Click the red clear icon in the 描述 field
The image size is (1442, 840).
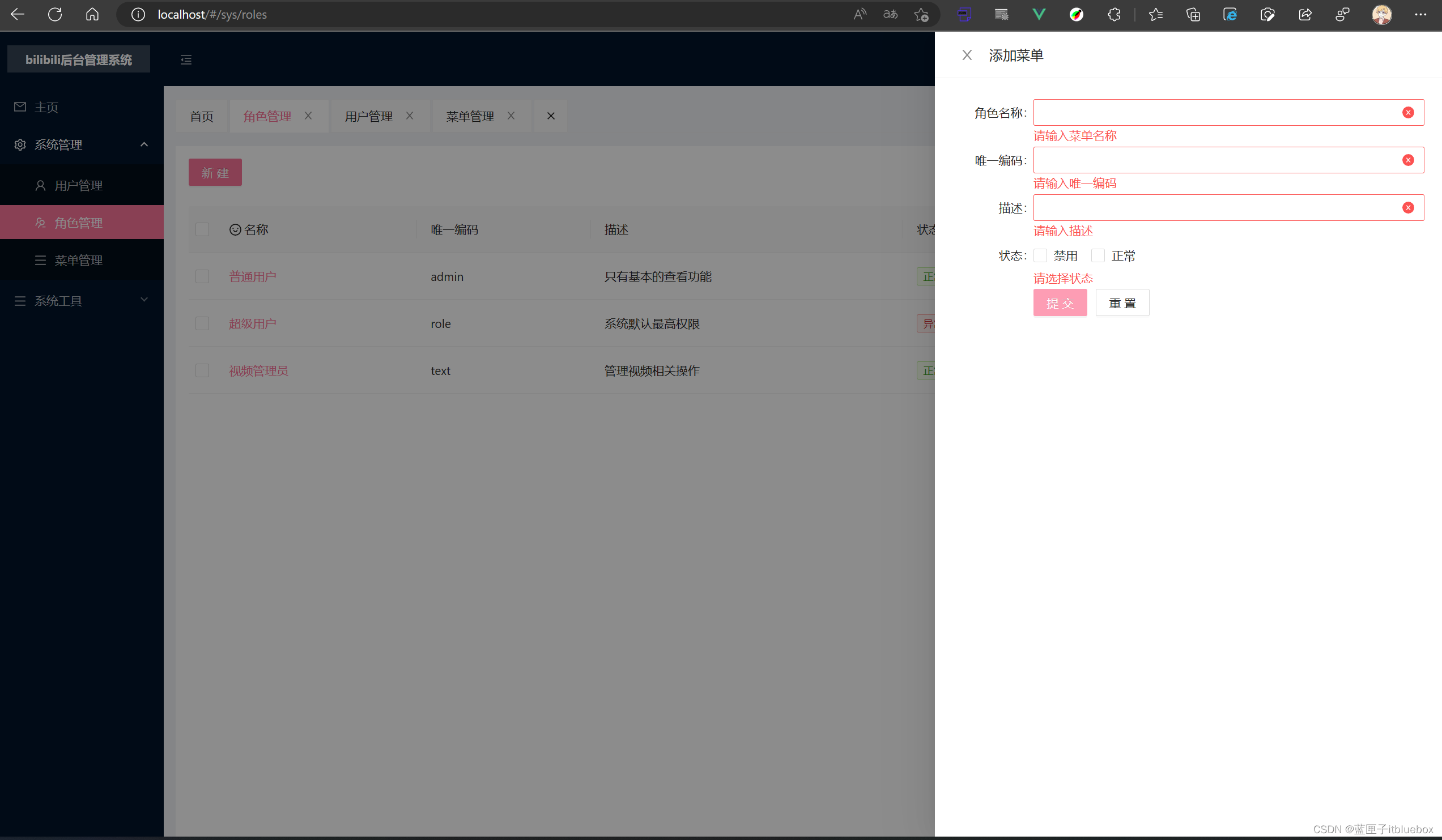(x=1407, y=208)
